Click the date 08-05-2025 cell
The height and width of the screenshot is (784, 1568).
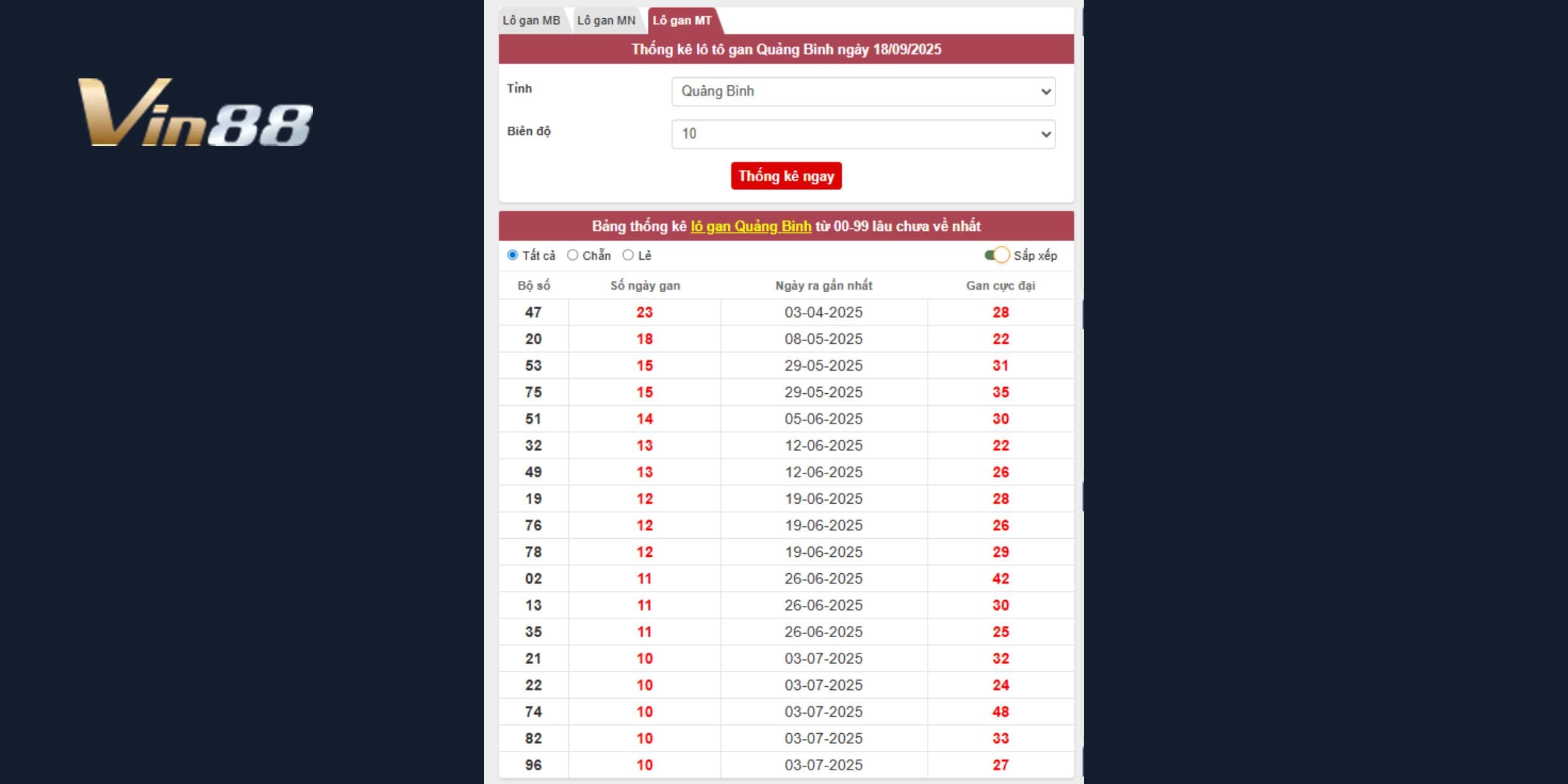point(824,339)
